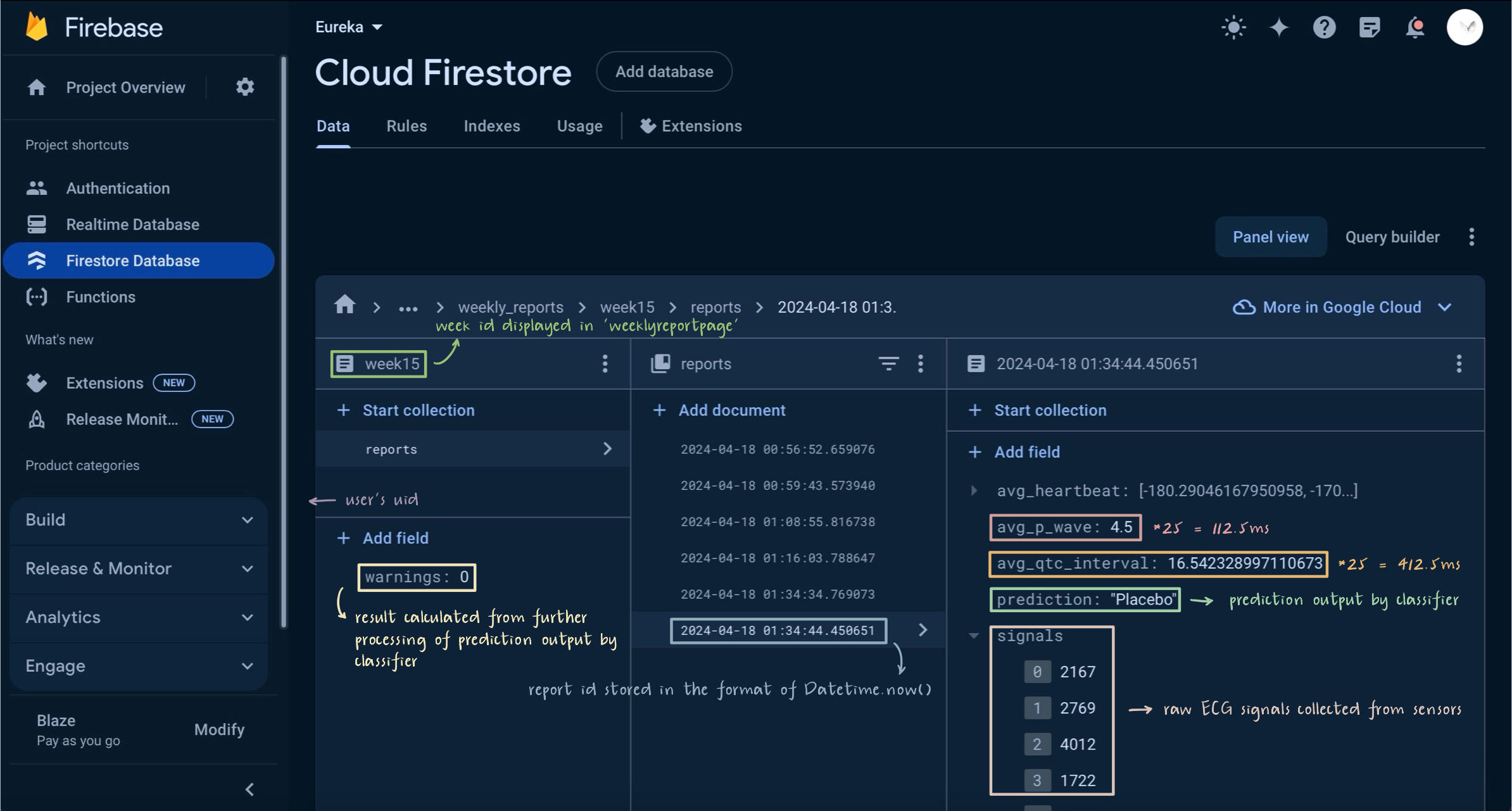Open the Gemini sparkle assistant icon
The width and height of the screenshot is (1512, 811).
coord(1279,27)
